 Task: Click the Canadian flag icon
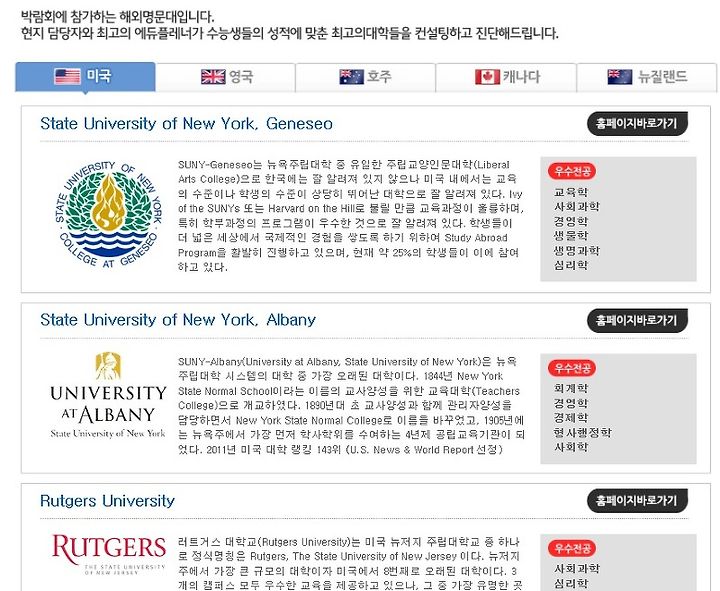coord(487,77)
